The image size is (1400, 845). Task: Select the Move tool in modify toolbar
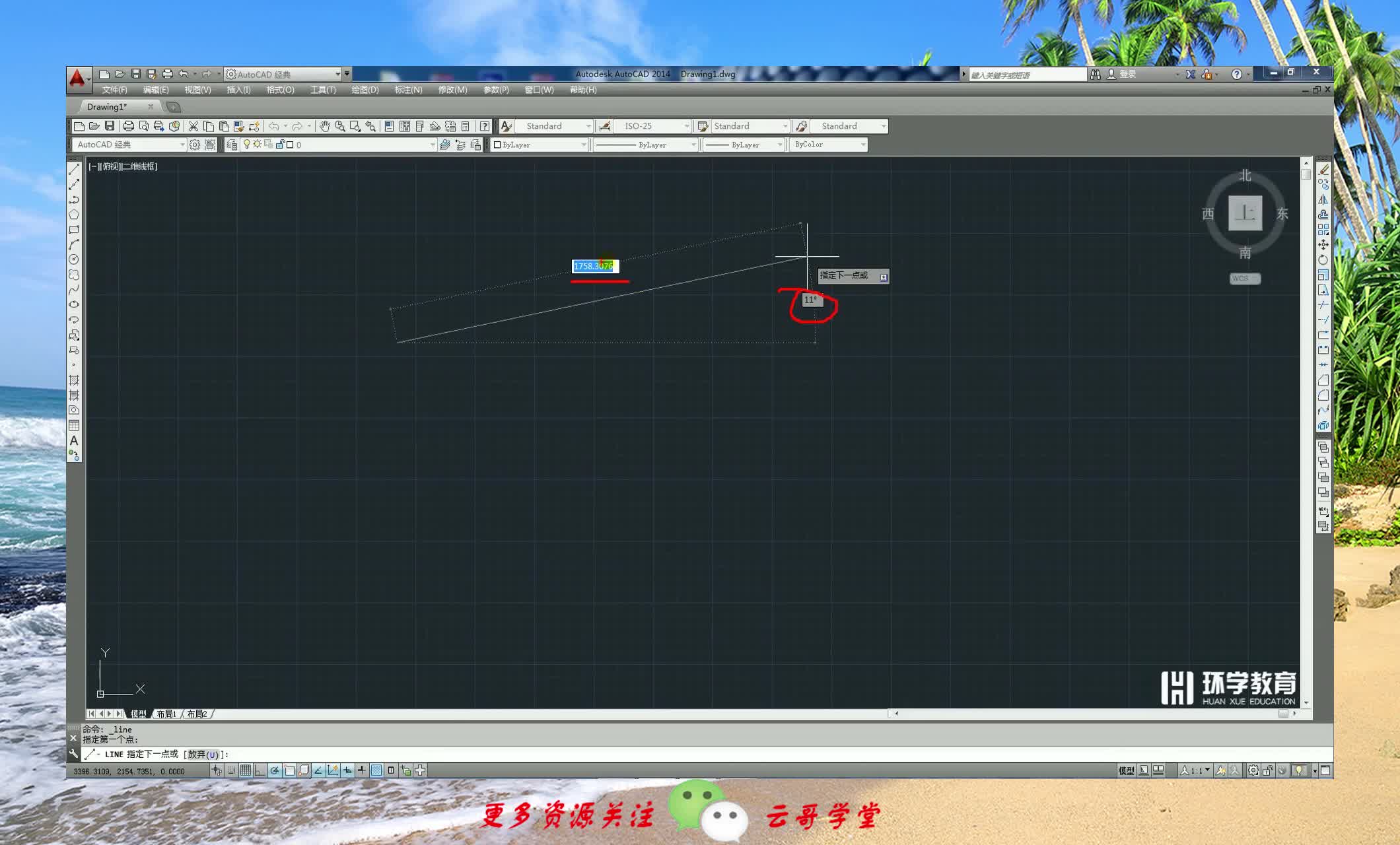[x=1323, y=245]
